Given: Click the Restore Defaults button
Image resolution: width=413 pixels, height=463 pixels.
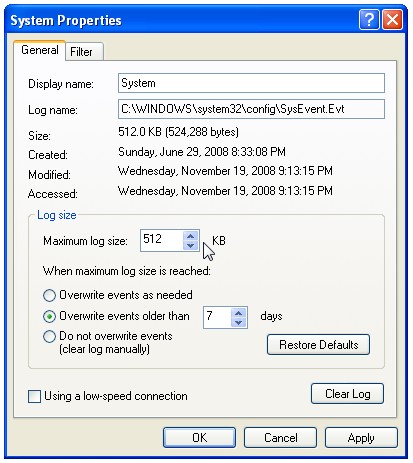Looking at the screenshot, I should click(x=318, y=345).
